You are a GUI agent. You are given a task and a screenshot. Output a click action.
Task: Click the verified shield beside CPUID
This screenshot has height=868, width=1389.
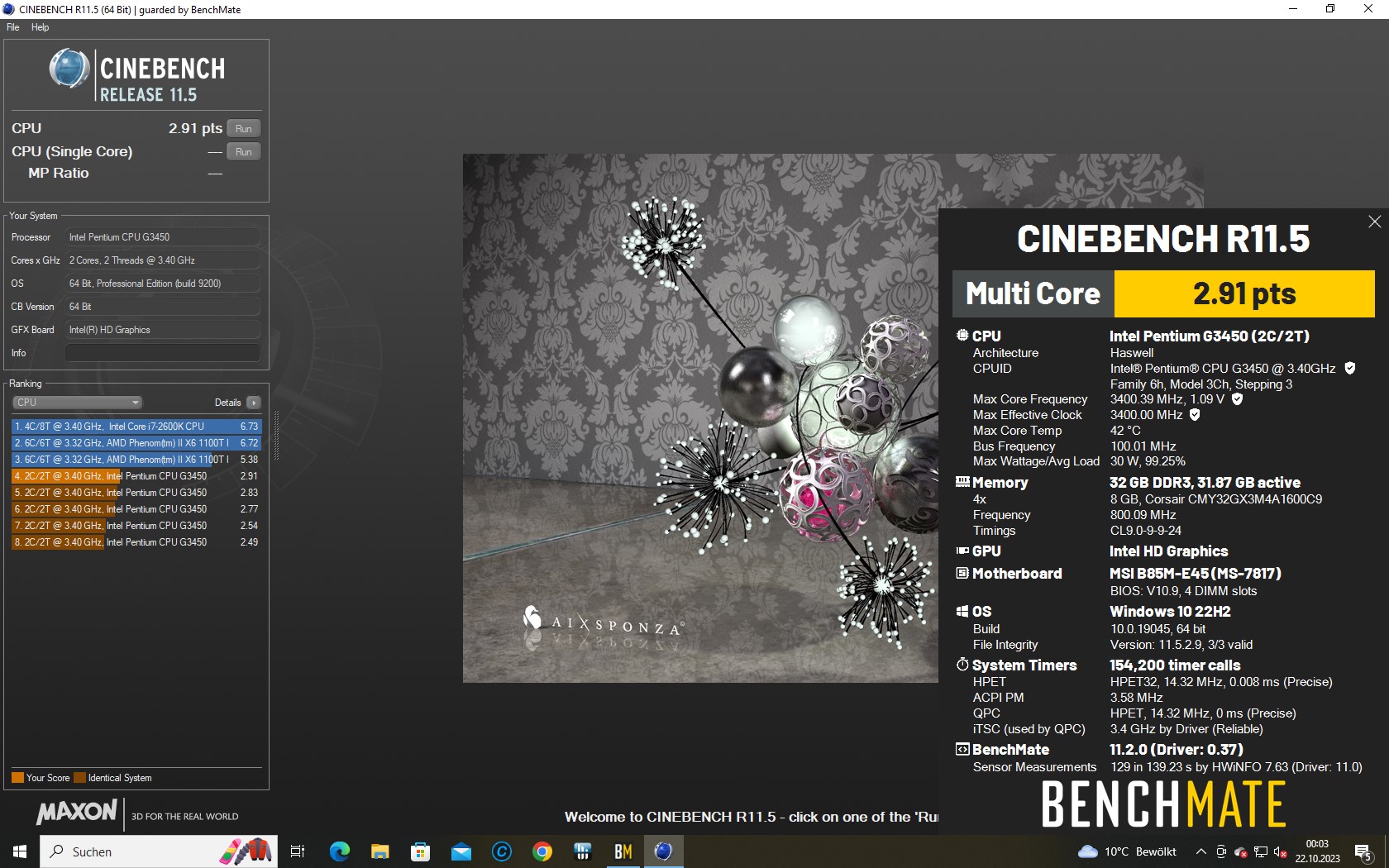tap(1349, 368)
